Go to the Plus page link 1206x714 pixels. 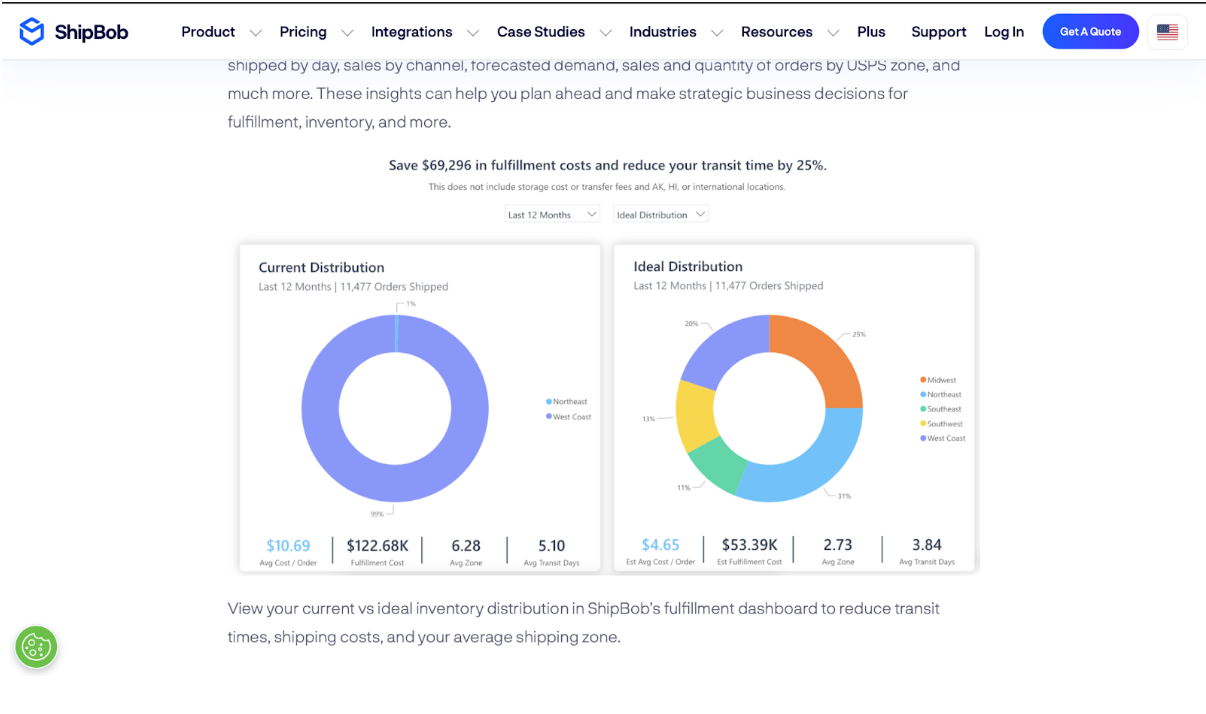[x=871, y=32]
